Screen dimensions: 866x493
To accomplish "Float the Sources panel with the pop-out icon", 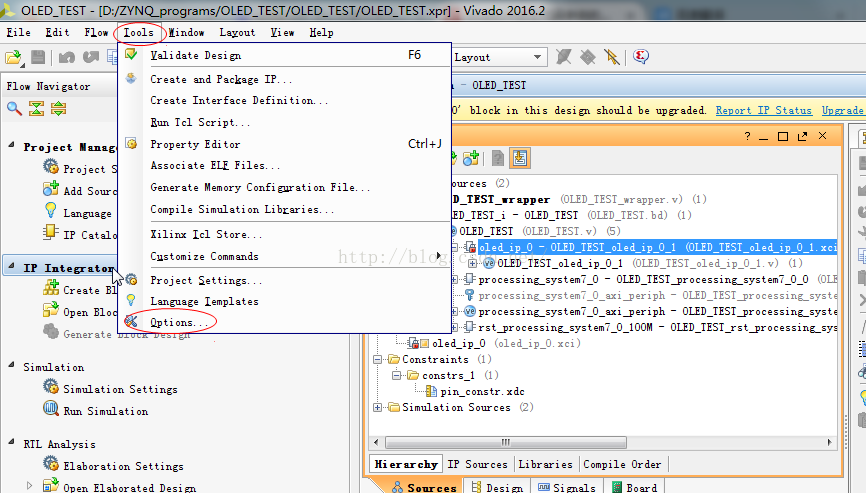I will click(x=802, y=136).
